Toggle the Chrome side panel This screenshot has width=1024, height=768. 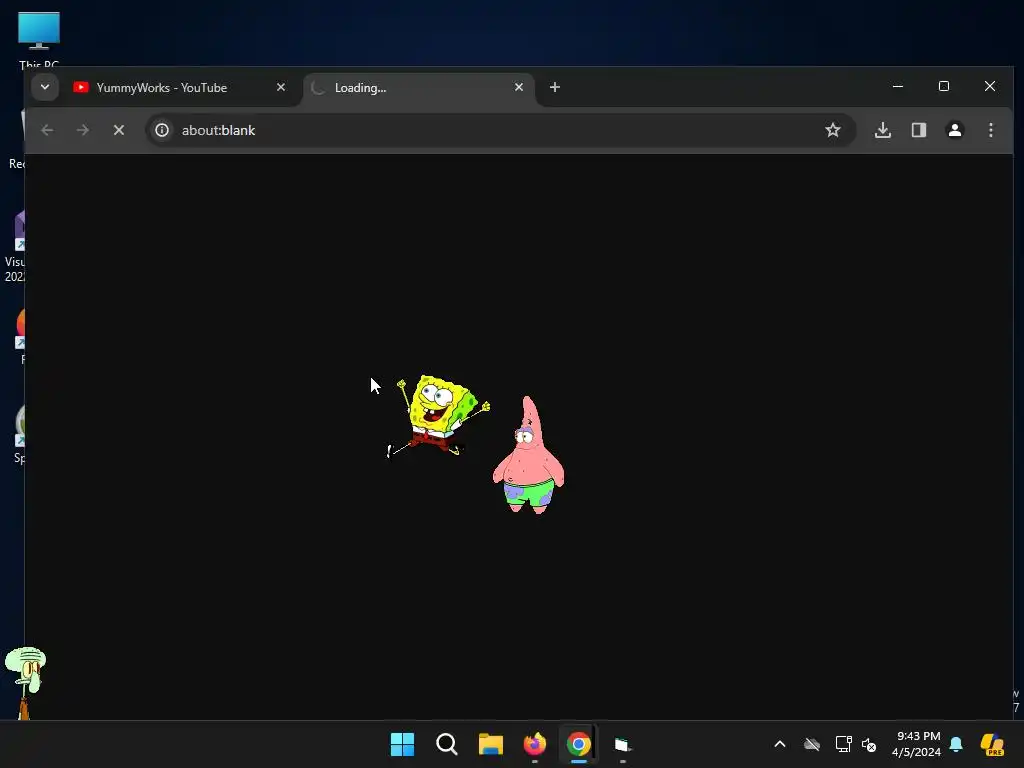(919, 130)
